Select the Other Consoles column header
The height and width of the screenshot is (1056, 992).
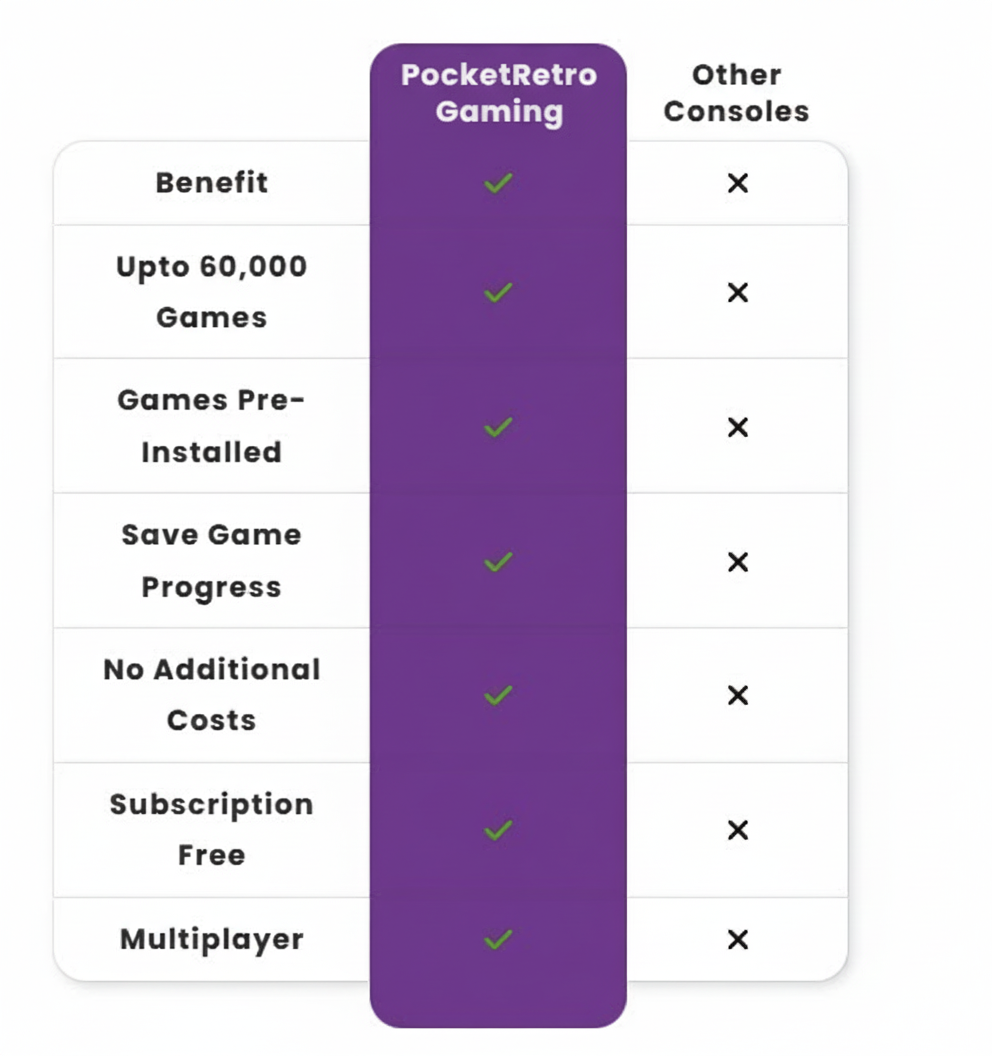[x=736, y=93]
